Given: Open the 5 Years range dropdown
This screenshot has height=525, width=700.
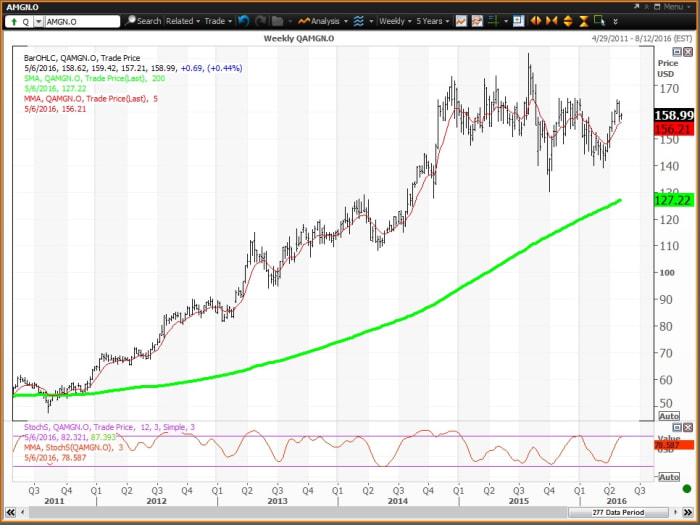Looking at the screenshot, I should click(x=432, y=20).
